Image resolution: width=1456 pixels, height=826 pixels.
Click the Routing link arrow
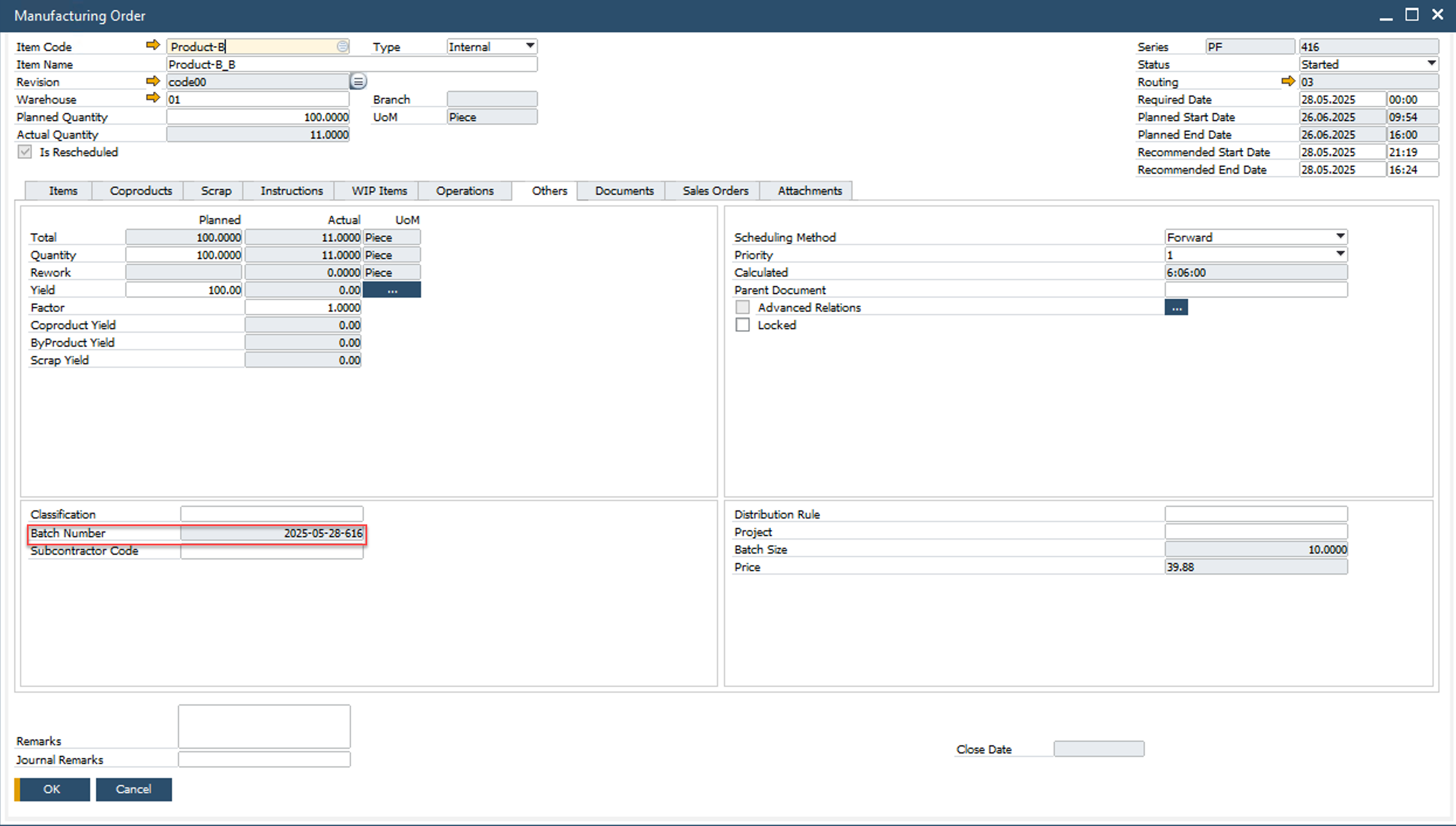click(1288, 81)
